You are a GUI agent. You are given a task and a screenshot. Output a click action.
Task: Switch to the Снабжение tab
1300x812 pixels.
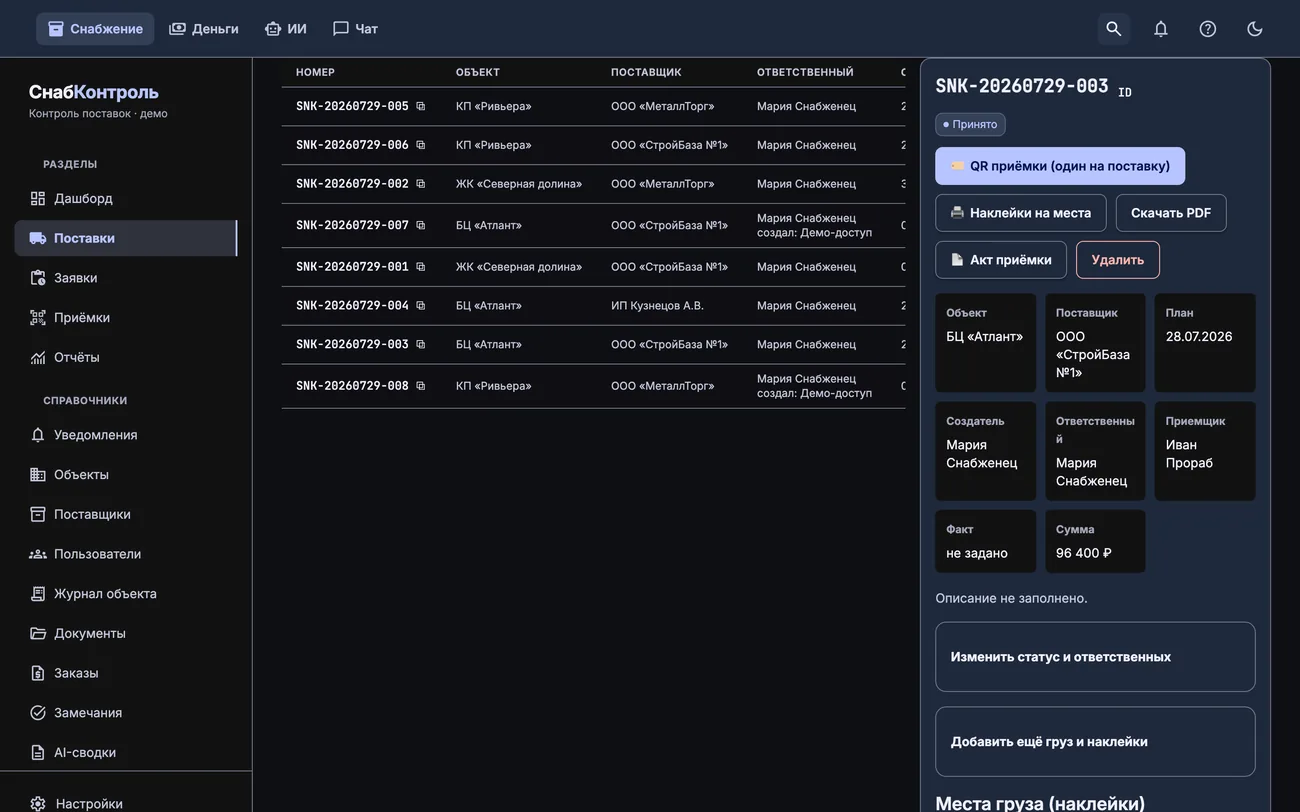pos(95,29)
